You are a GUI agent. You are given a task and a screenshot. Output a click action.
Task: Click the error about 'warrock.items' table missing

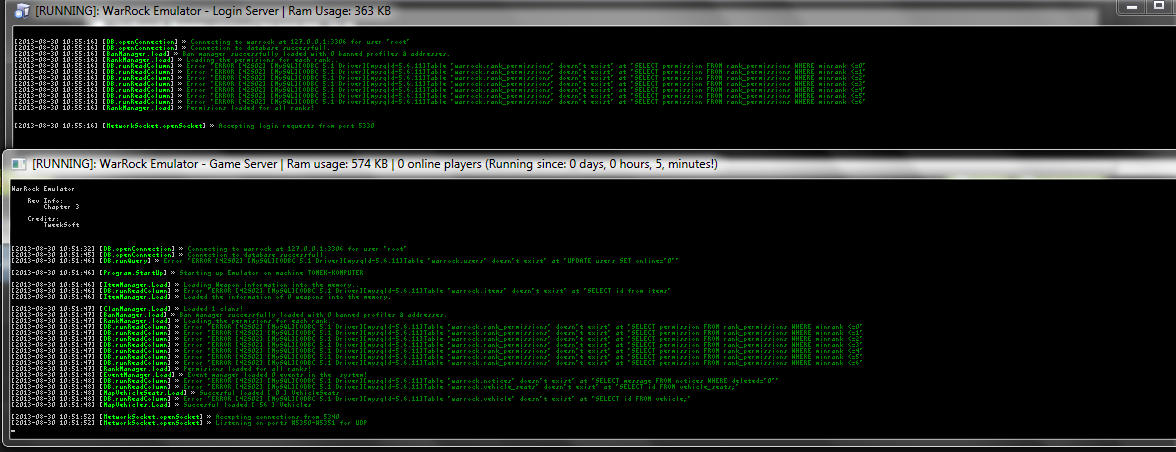(x=428, y=291)
